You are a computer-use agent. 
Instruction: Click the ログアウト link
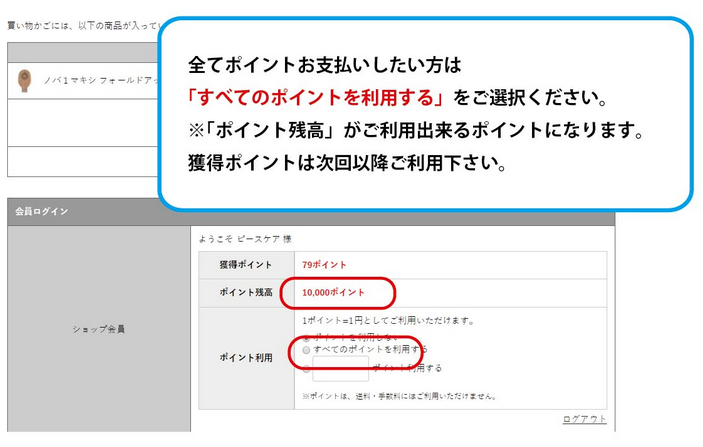[584, 419]
